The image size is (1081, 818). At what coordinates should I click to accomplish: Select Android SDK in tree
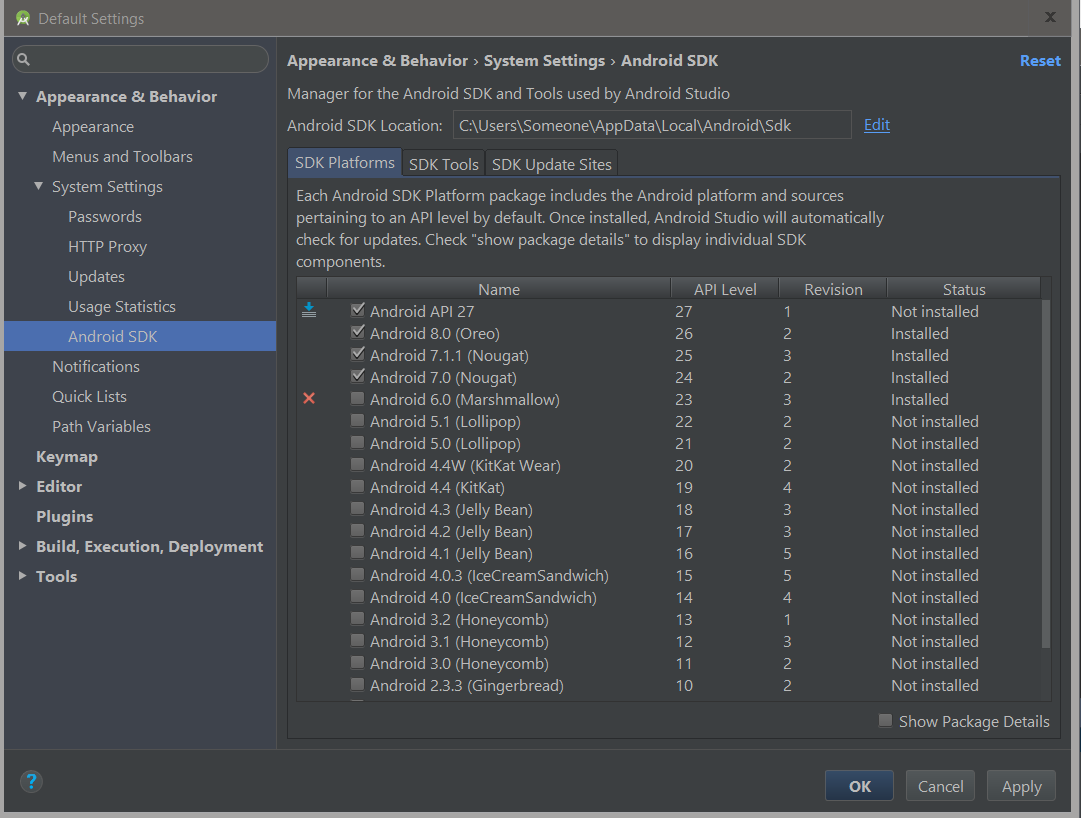click(x=140, y=336)
